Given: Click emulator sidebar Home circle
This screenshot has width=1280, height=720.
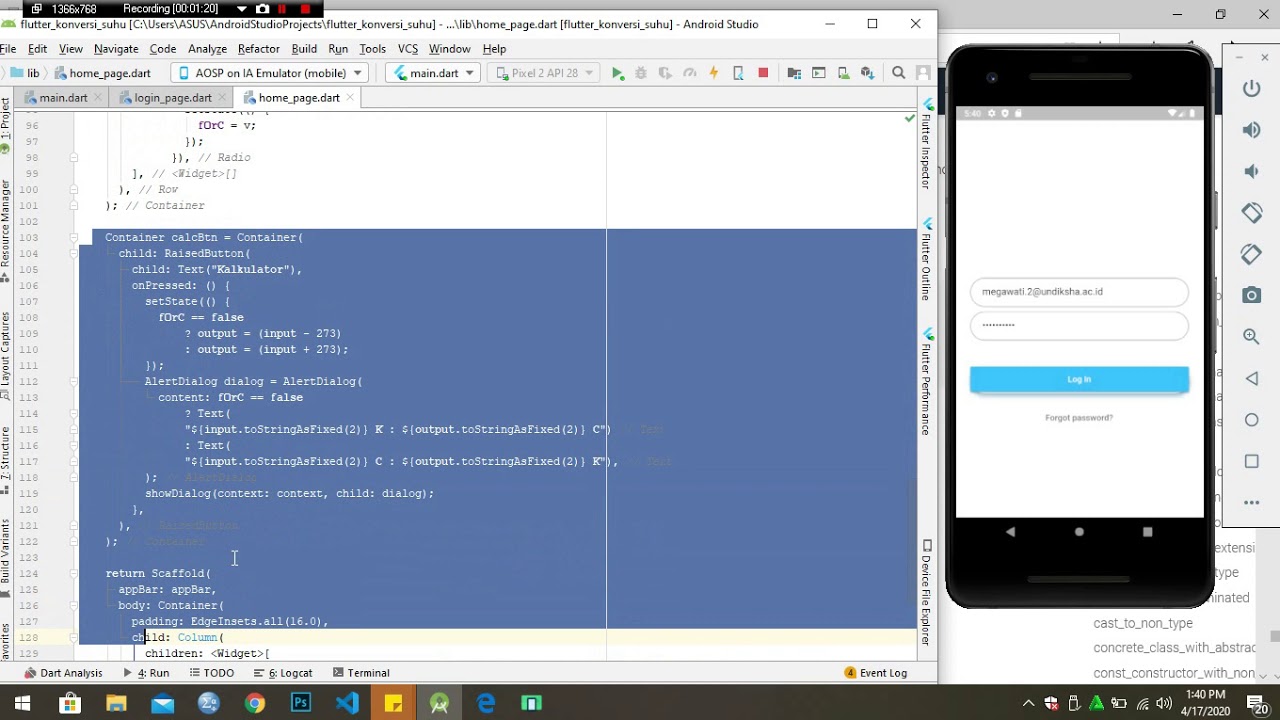Looking at the screenshot, I should click(x=1251, y=420).
